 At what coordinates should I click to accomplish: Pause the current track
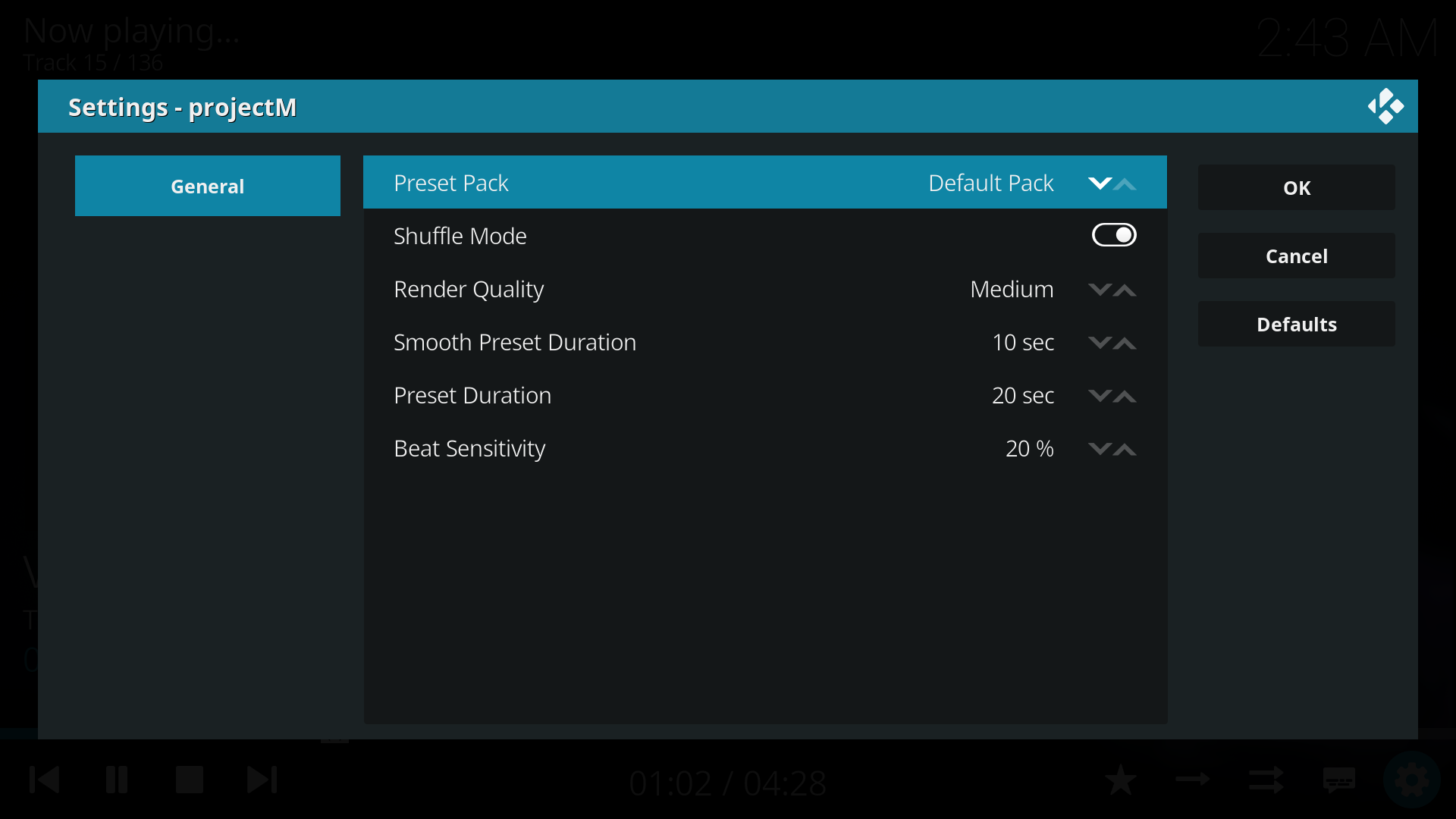click(117, 780)
